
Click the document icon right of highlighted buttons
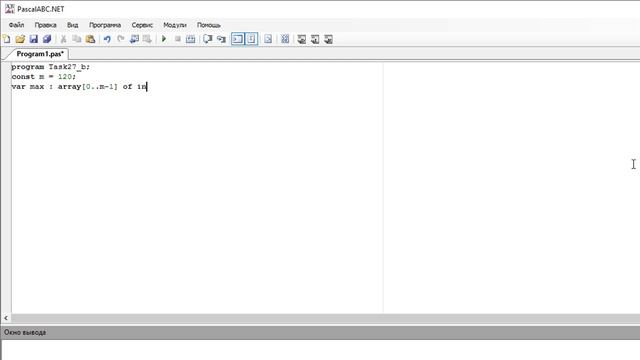point(268,39)
